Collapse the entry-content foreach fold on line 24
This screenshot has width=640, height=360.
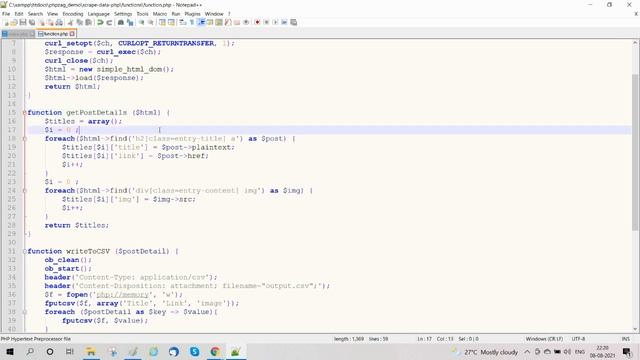coord(24,191)
